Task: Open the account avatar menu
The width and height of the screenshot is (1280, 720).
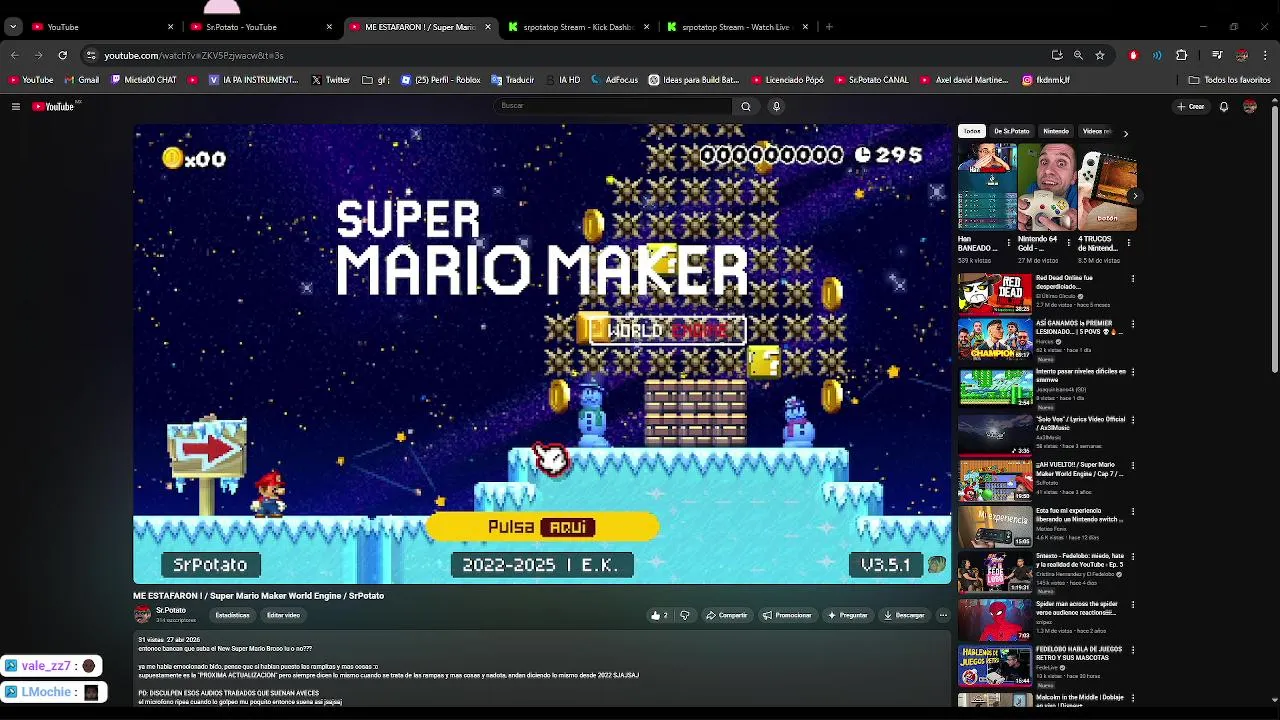Action: tap(1250, 106)
